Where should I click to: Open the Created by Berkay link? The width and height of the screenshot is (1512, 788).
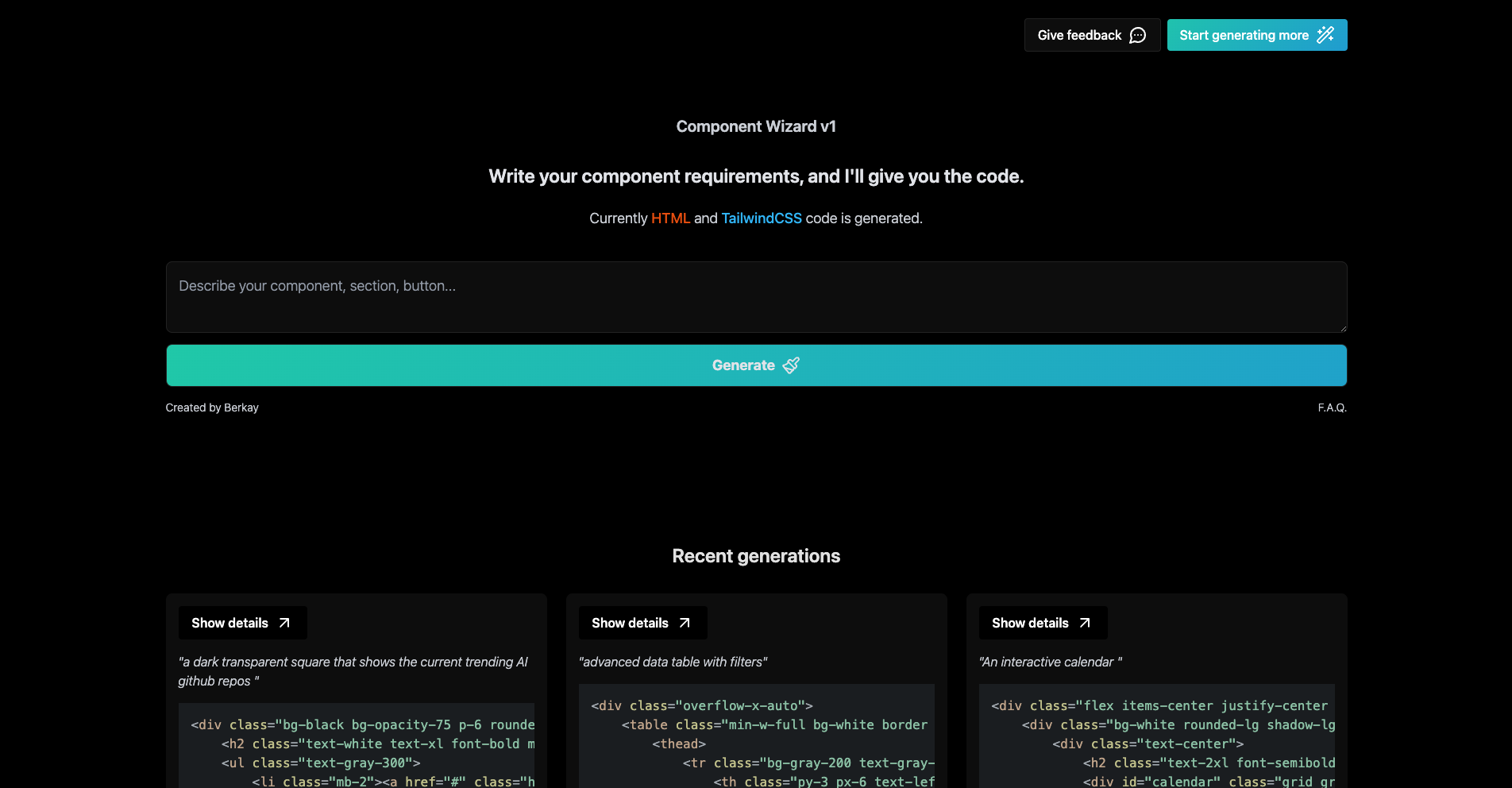coord(212,408)
